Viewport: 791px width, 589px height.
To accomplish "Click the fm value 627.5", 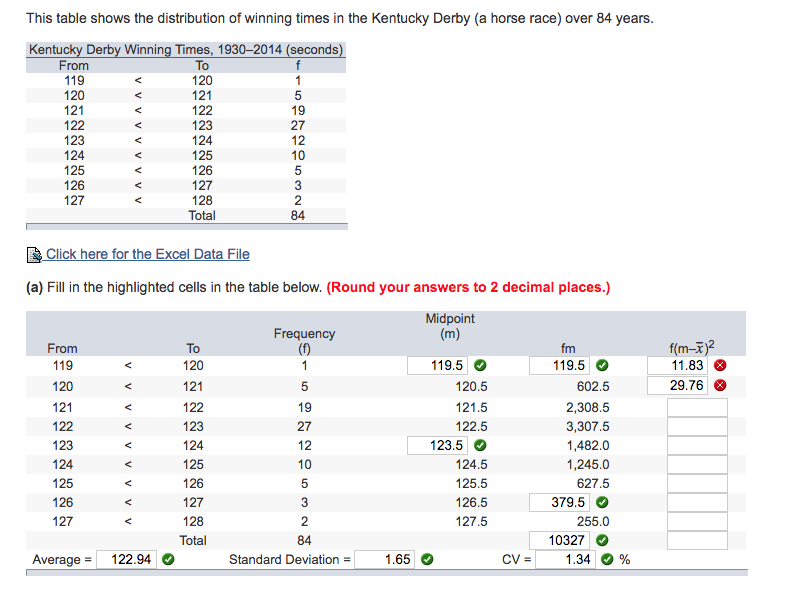I will (x=593, y=484).
